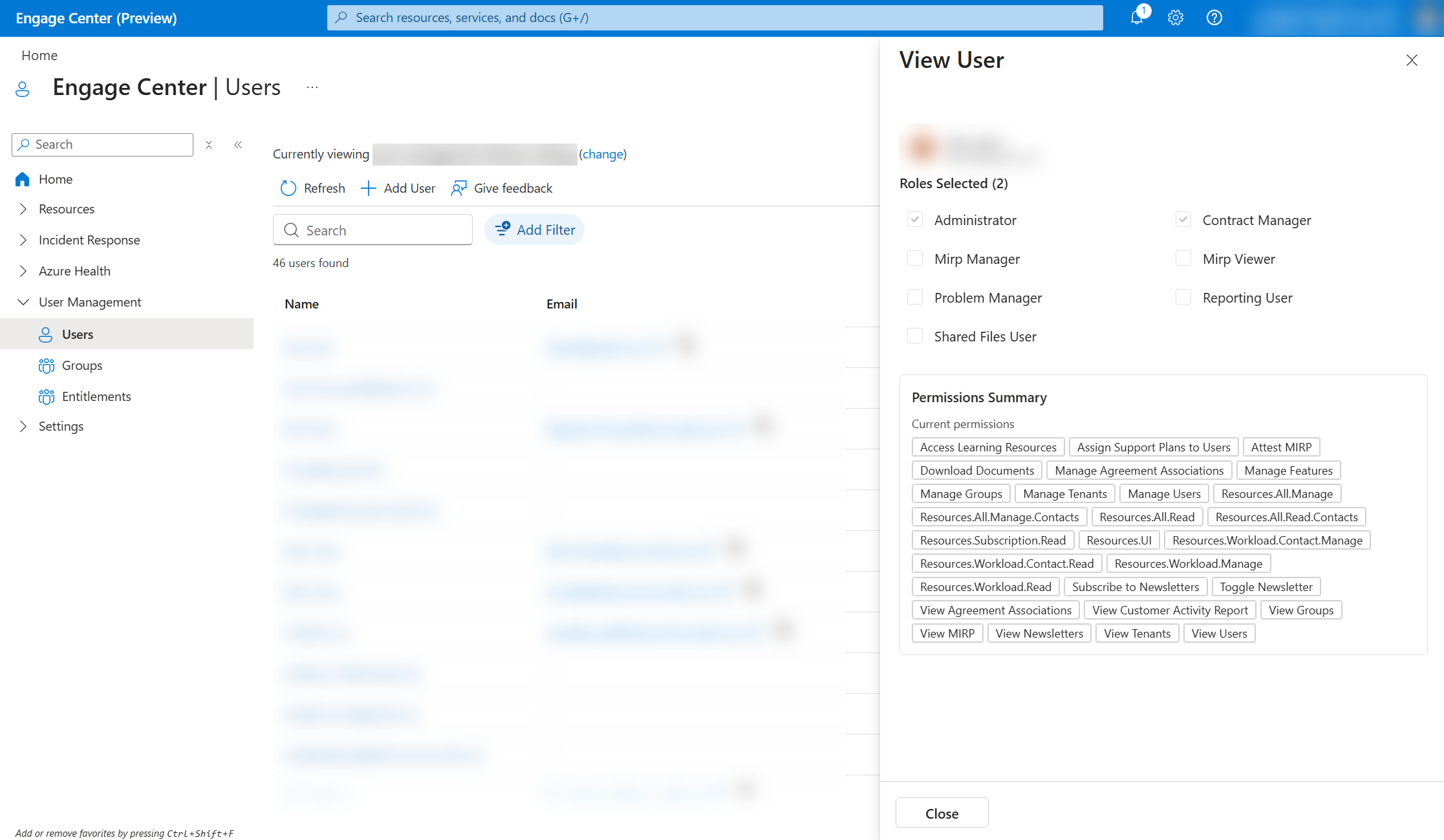Image resolution: width=1444 pixels, height=840 pixels.
Task: Close the View User panel with X
Action: pos(1412,60)
